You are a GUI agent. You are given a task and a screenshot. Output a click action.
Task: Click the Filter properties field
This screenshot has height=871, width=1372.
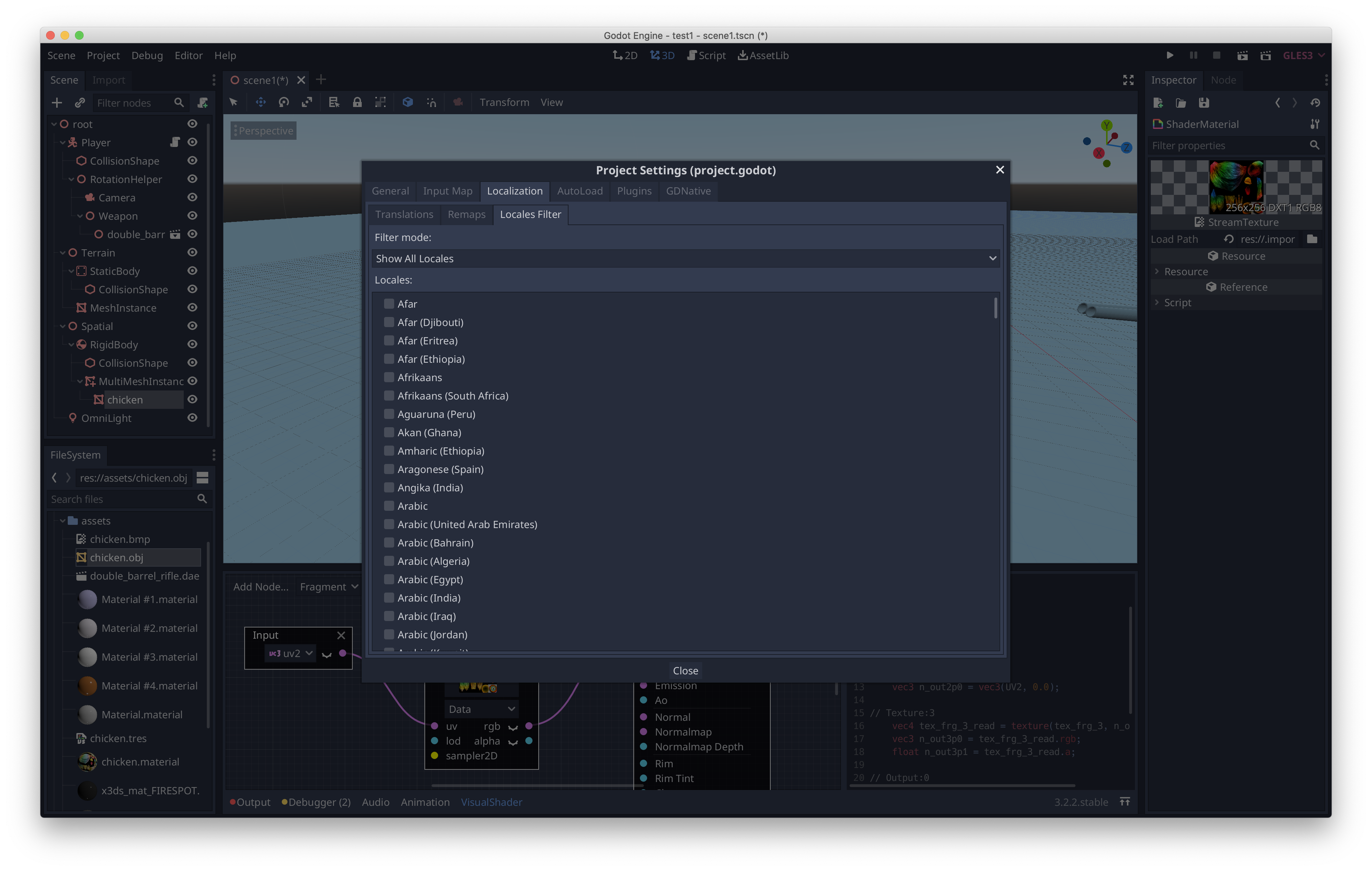(x=1235, y=145)
